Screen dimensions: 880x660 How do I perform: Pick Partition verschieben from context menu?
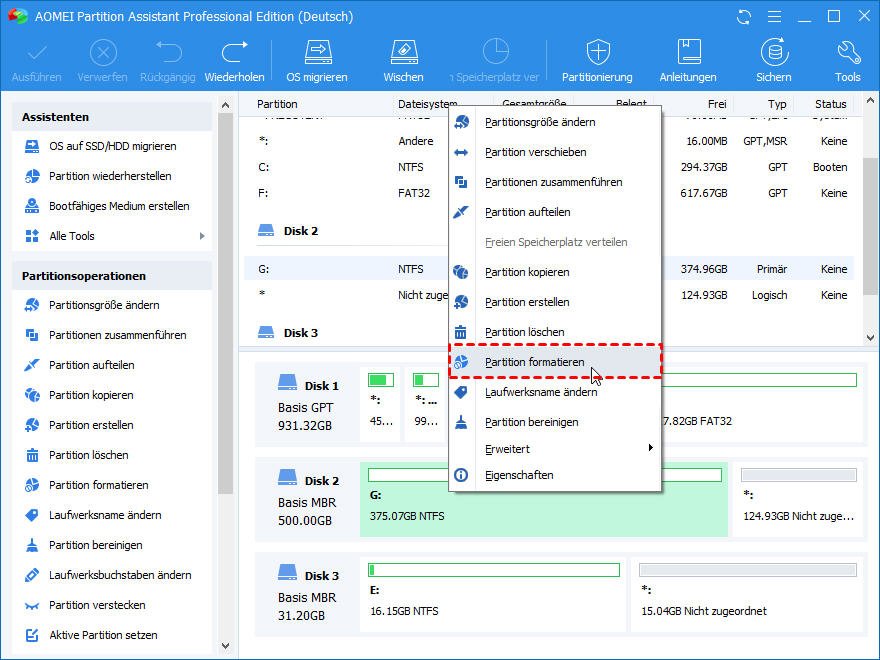554,152
